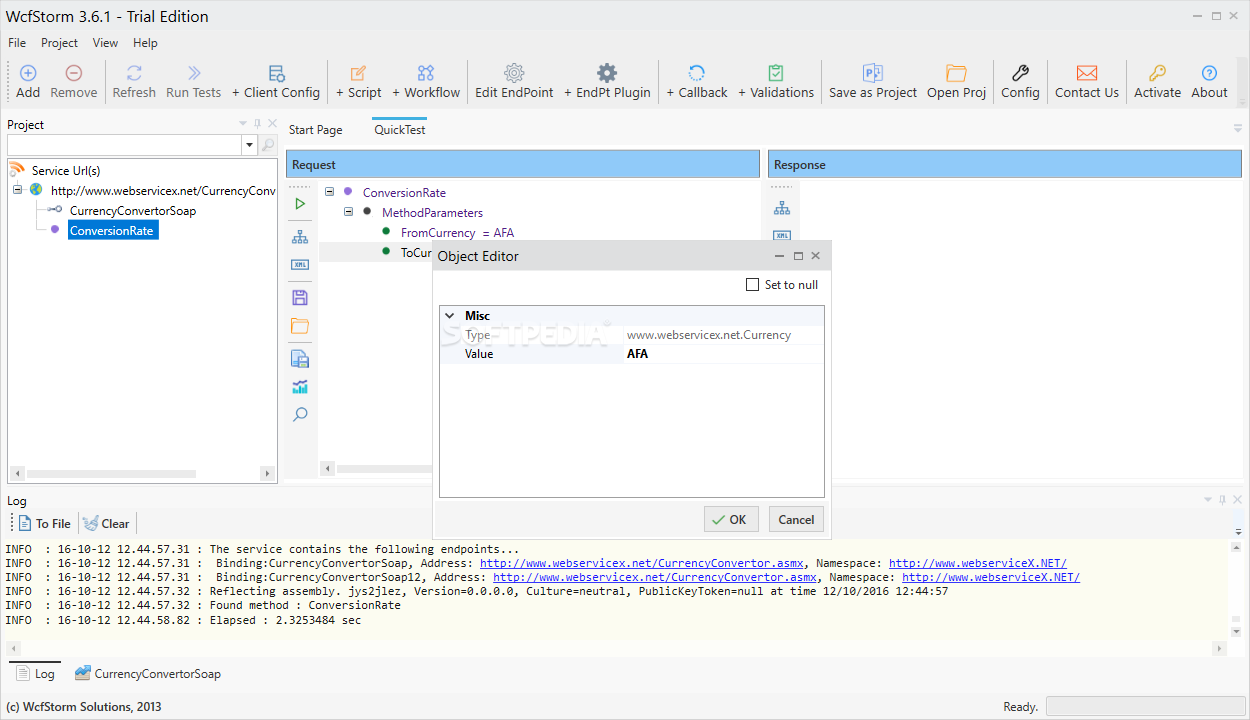This screenshot has width=1250, height=720.
Task: Select FromCurrency = AFA parameter
Action: click(x=457, y=233)
